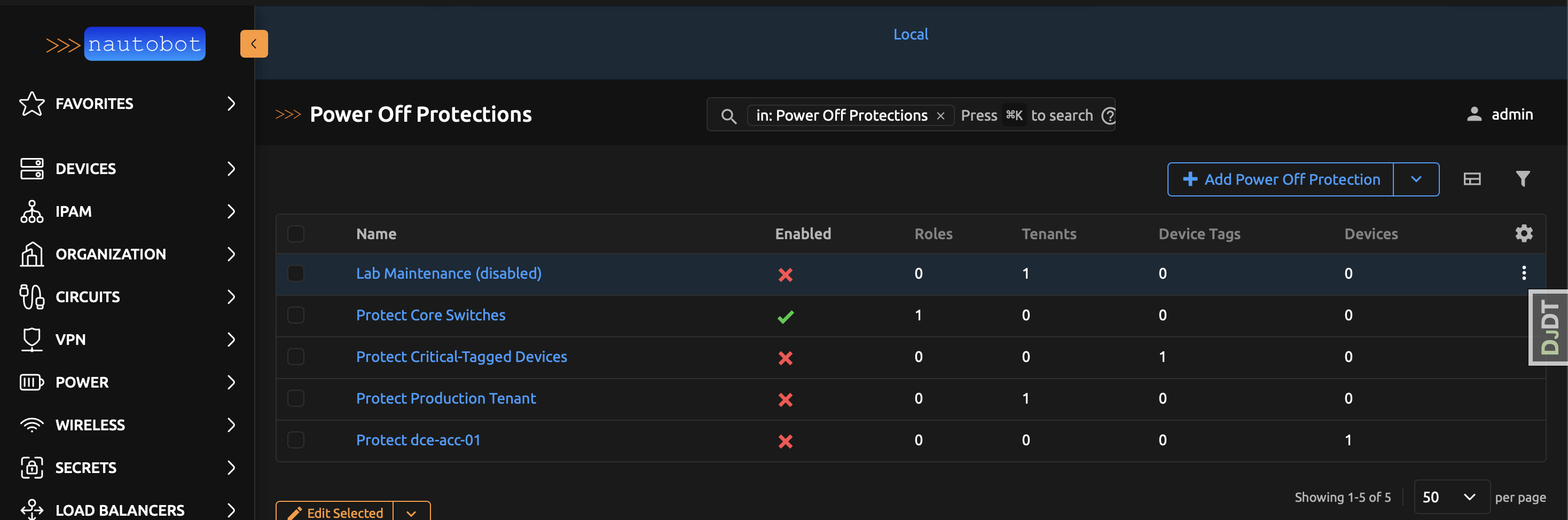Click the Local banner link
The height and width of the screenshot is (520, 1568).
point(911,34)
